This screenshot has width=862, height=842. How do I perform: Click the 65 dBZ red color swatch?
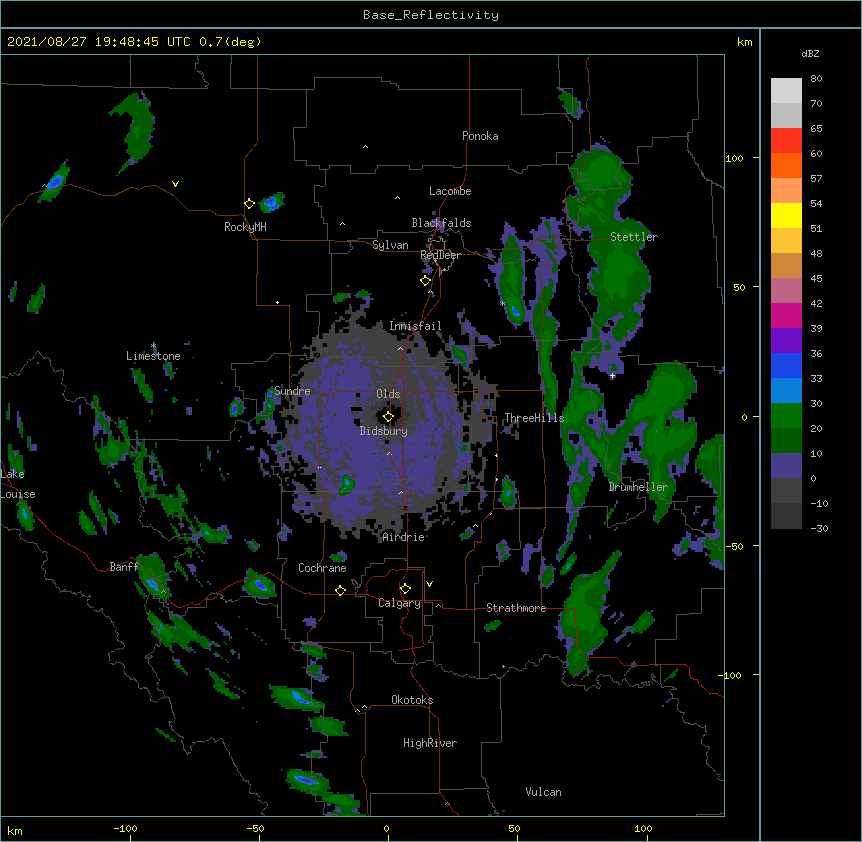click(786, 140)
